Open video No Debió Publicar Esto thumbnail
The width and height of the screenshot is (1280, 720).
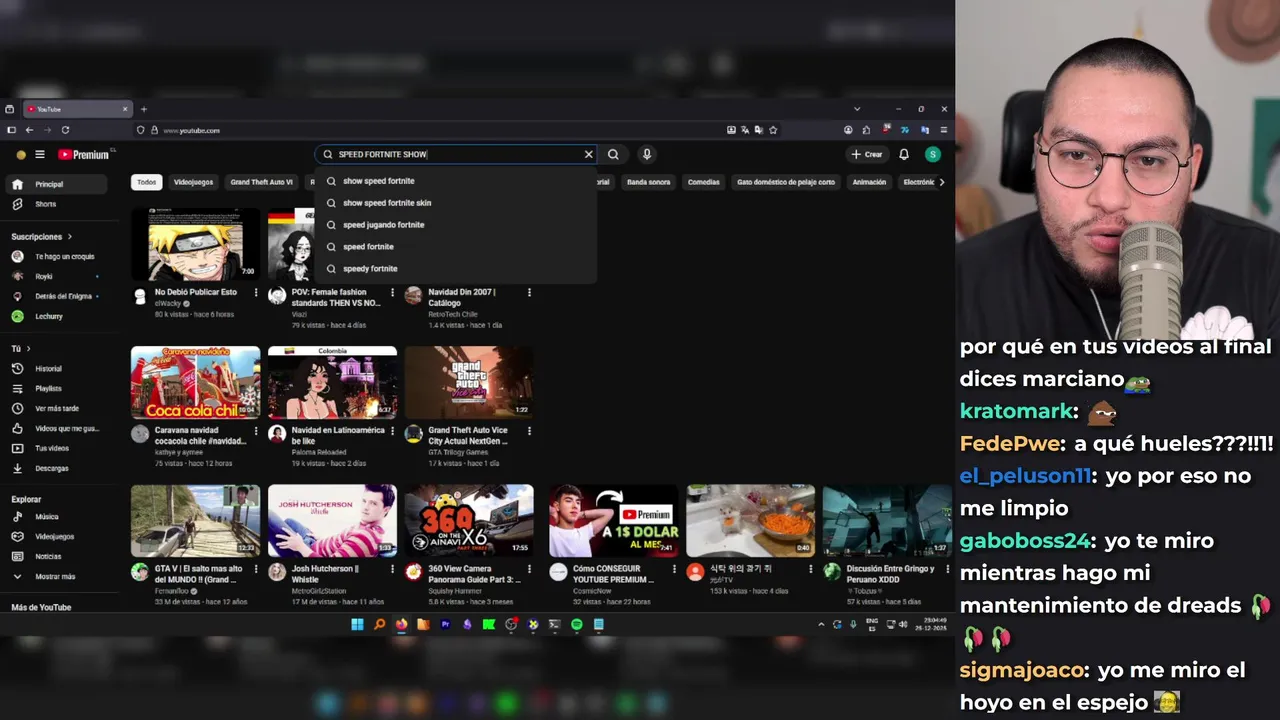tap(195, 244)
